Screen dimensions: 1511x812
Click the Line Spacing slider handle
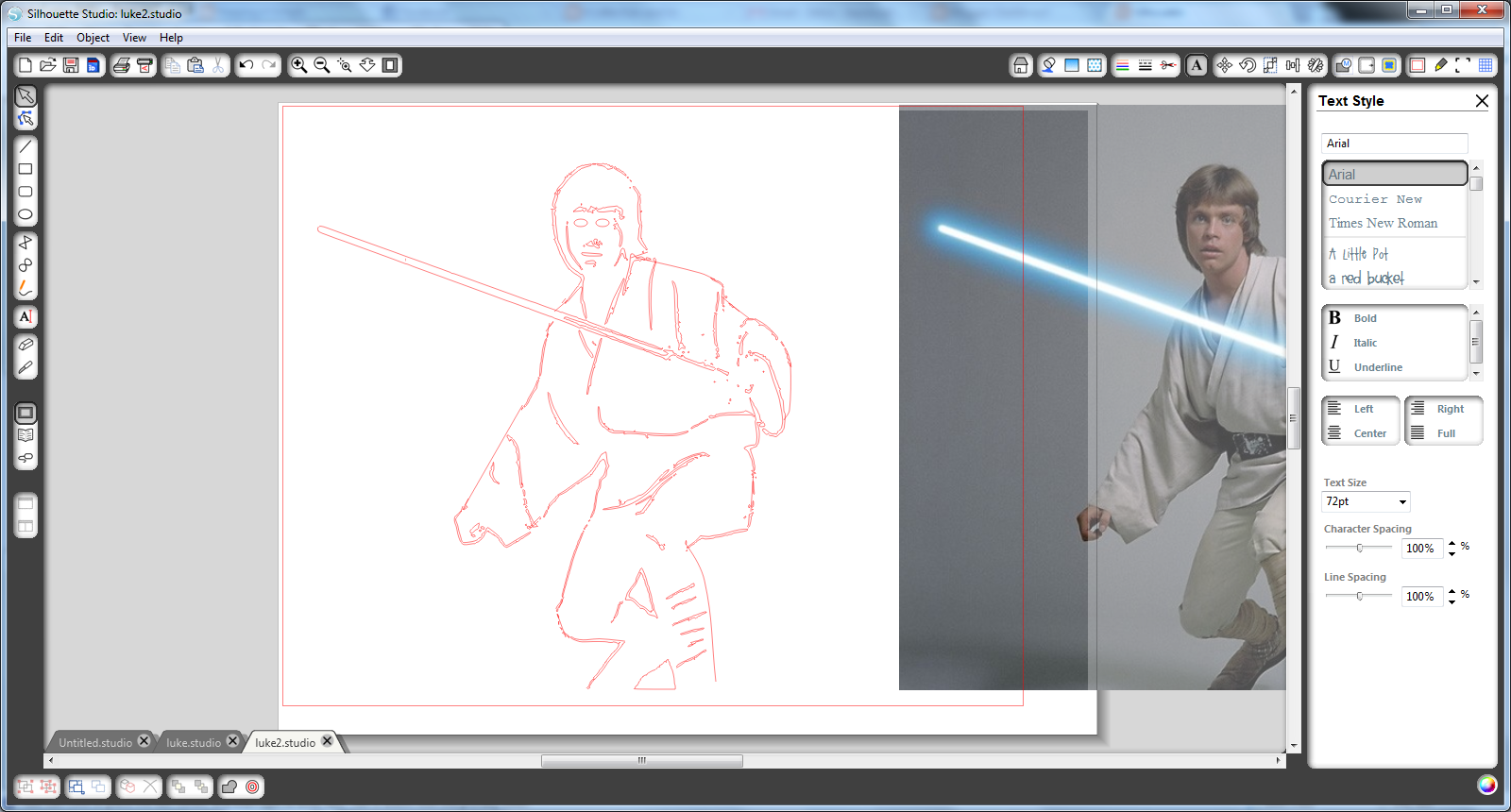(x=1360, y=596)
